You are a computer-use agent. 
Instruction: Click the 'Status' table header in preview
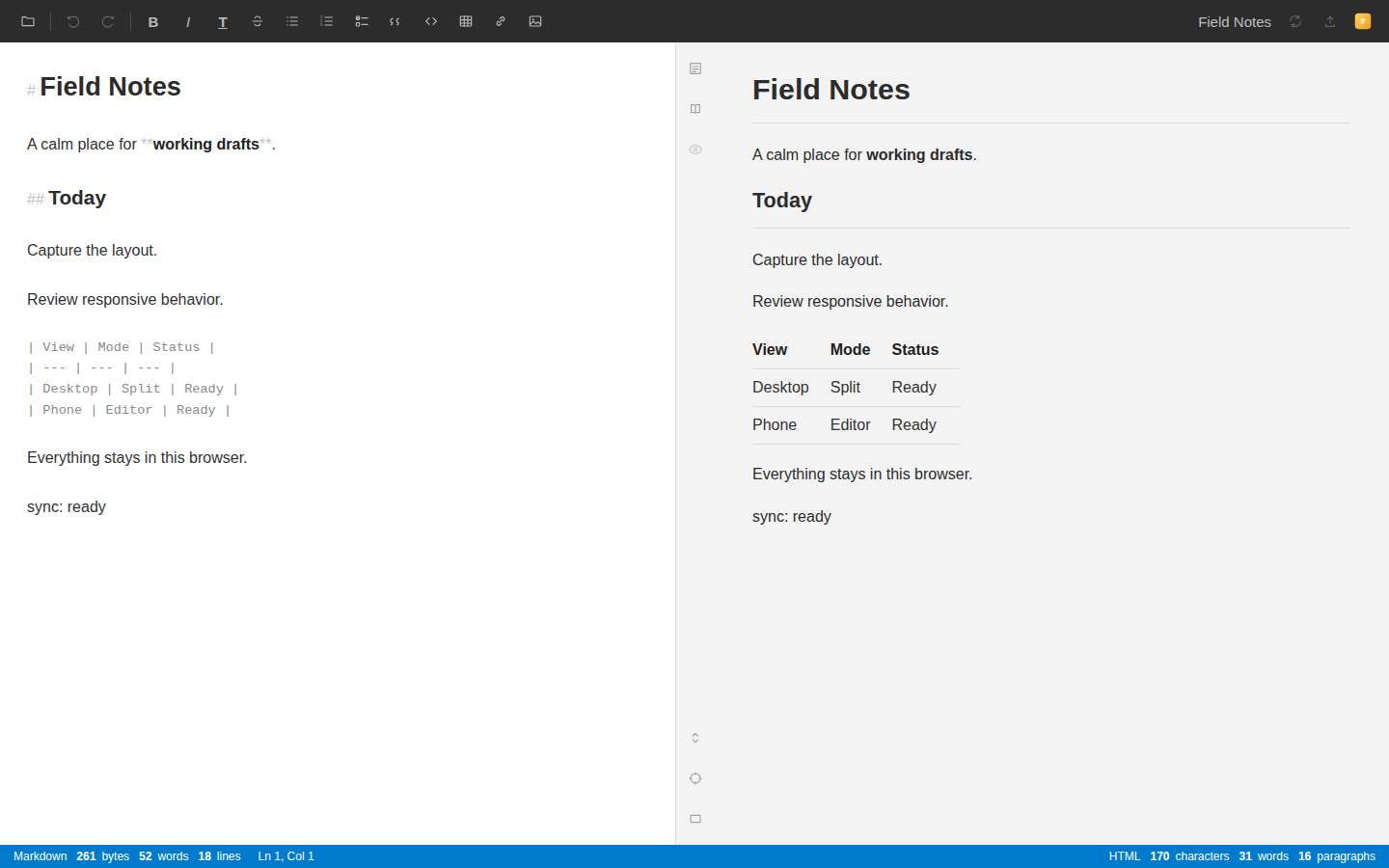point(915,350)
